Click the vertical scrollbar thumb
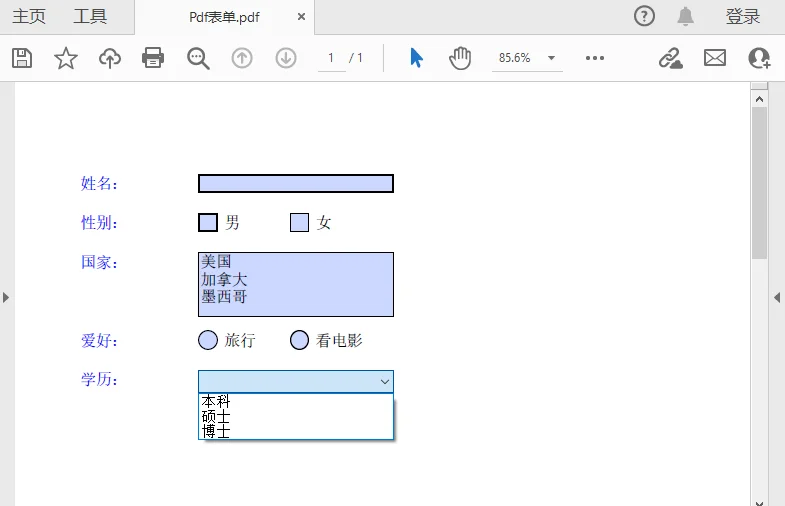The height and width of the screenshot is (506, 785). coord(759,183)
